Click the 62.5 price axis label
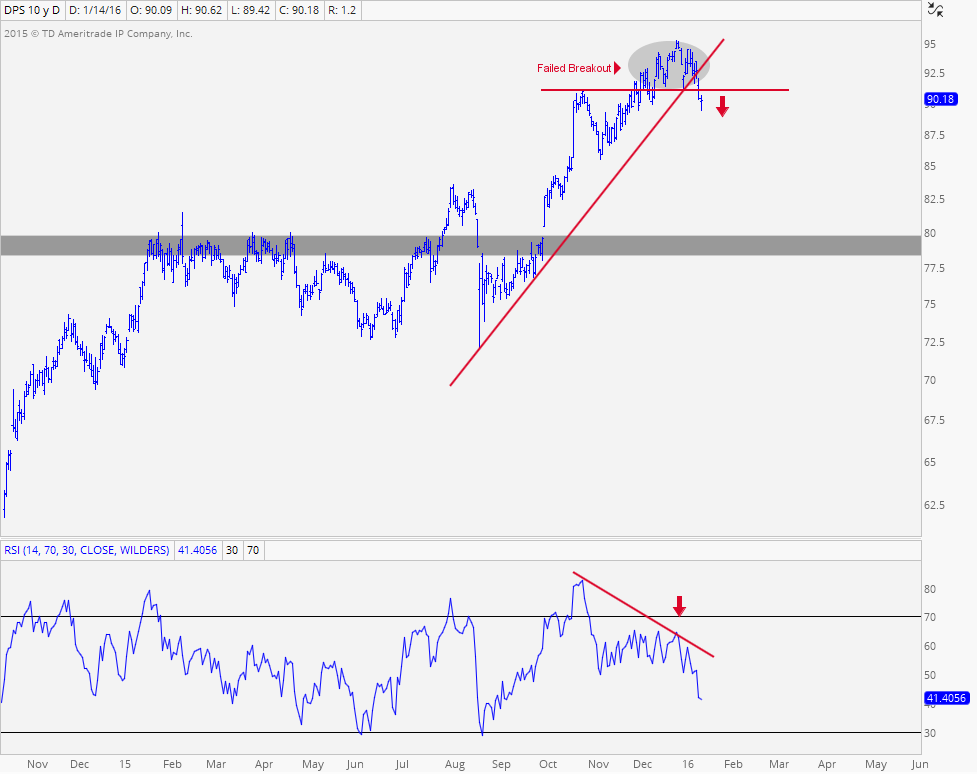The height and width of the screenshot is (774, 977). (934, 505)
